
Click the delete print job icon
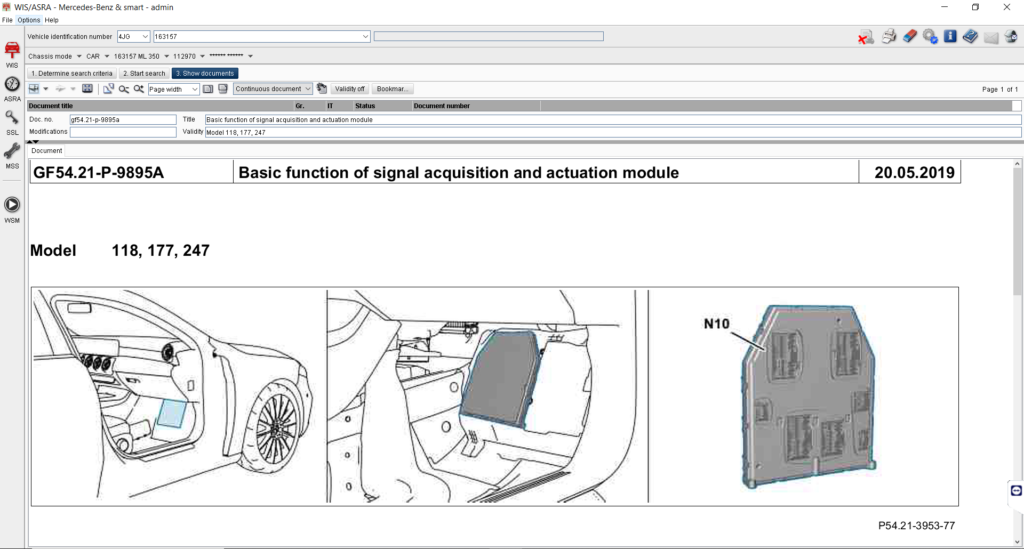click(866, 37)
